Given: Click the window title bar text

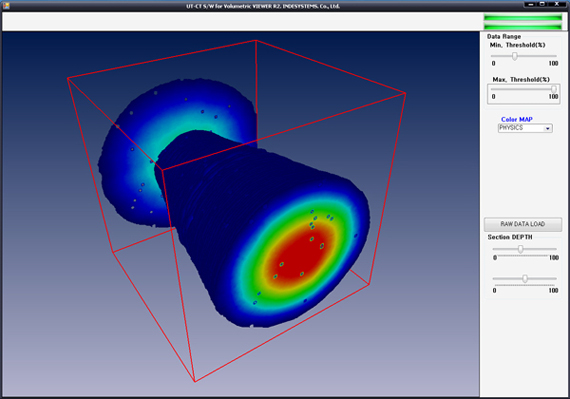Looking at the screenshot, I should pyautogui.click(x=263, y=6).
